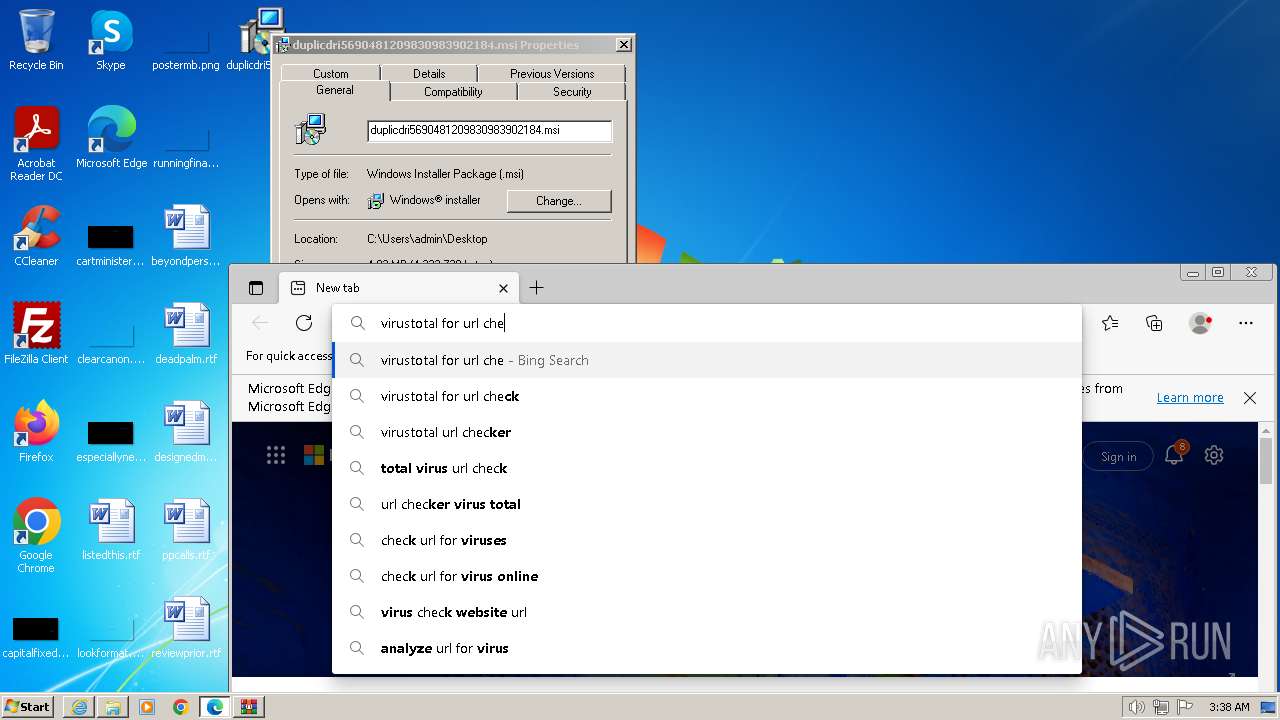
Task: Select the New tab browser tab
Action: pyautogui.click(x=400, y=288)
